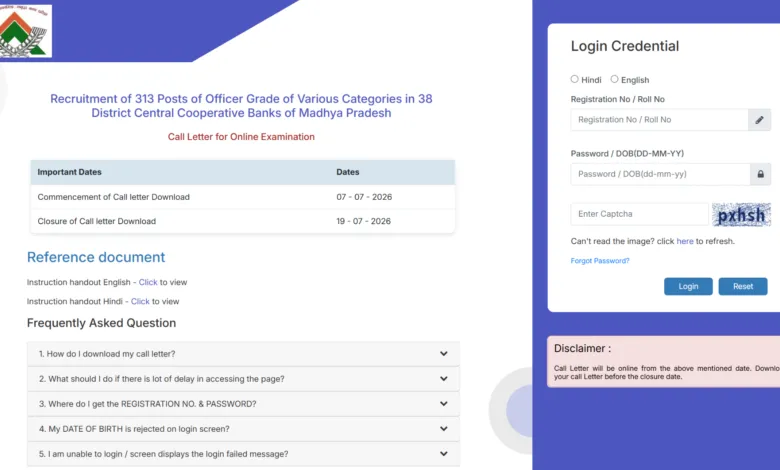Click the here link to refresh captcha
This screenshot has height=470, width=780.
[x=684, y=241]
